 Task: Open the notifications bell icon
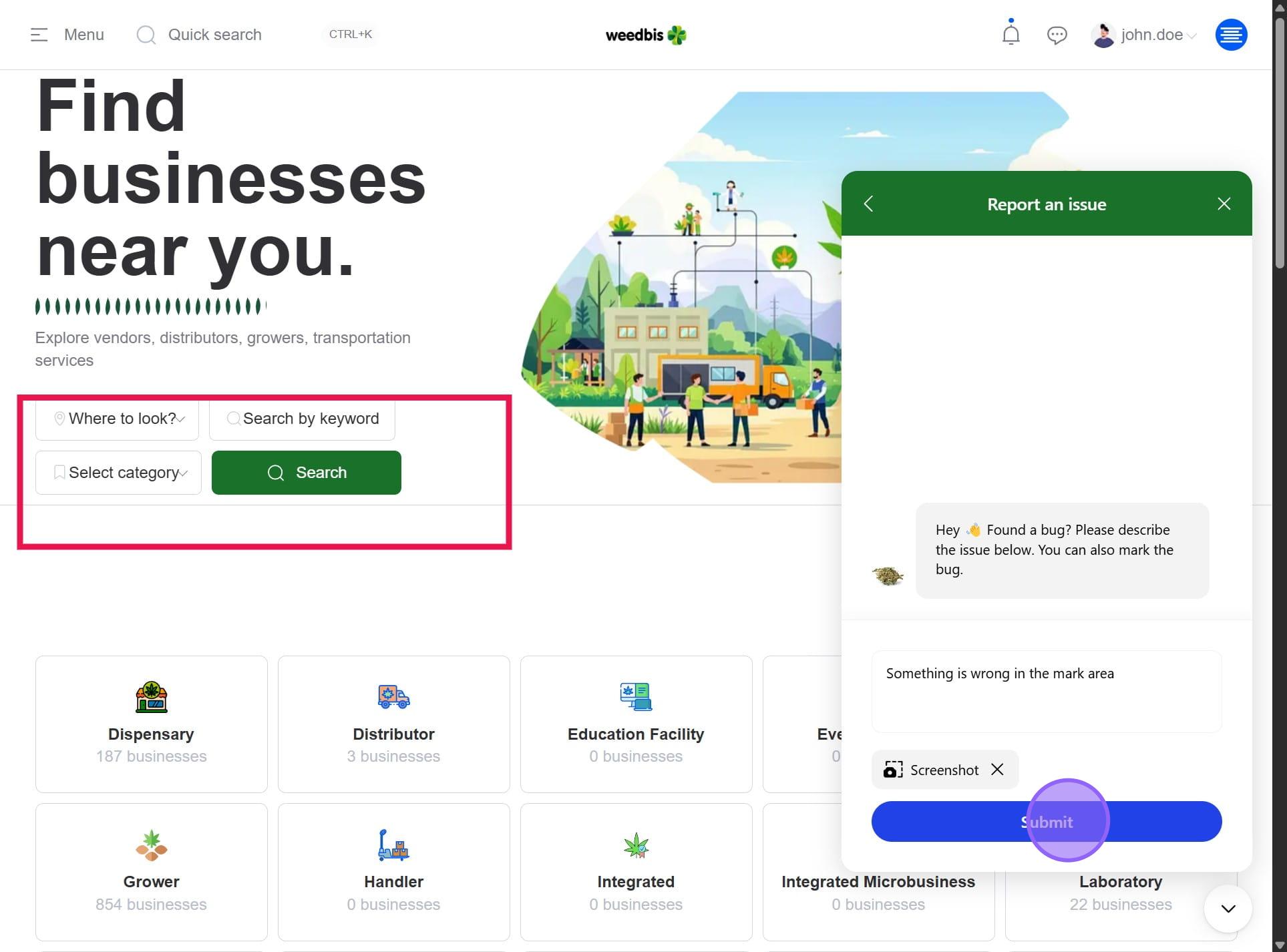pos(1010,34)
